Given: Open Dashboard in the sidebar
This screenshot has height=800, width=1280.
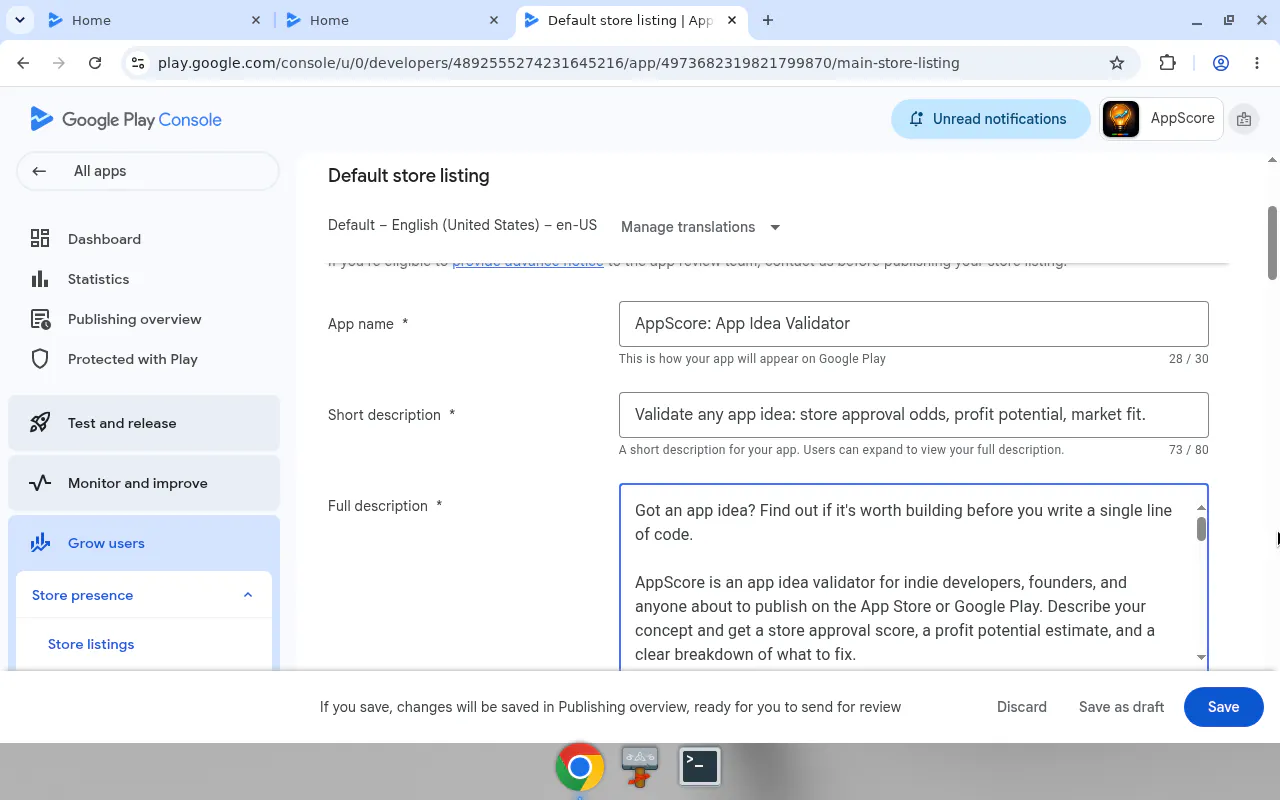Looking at the screenshot, I should tap(104, 239).
